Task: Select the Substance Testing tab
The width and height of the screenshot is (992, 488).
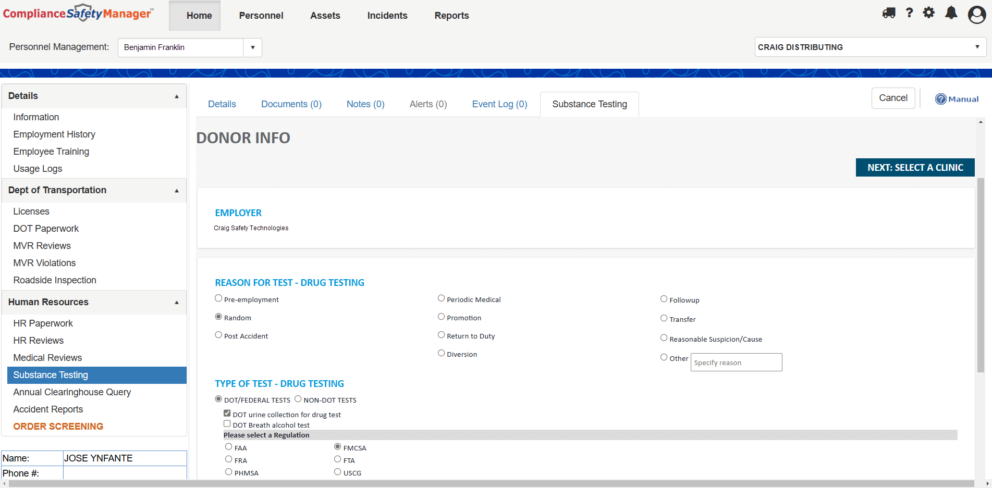Action: pos(590,104)
